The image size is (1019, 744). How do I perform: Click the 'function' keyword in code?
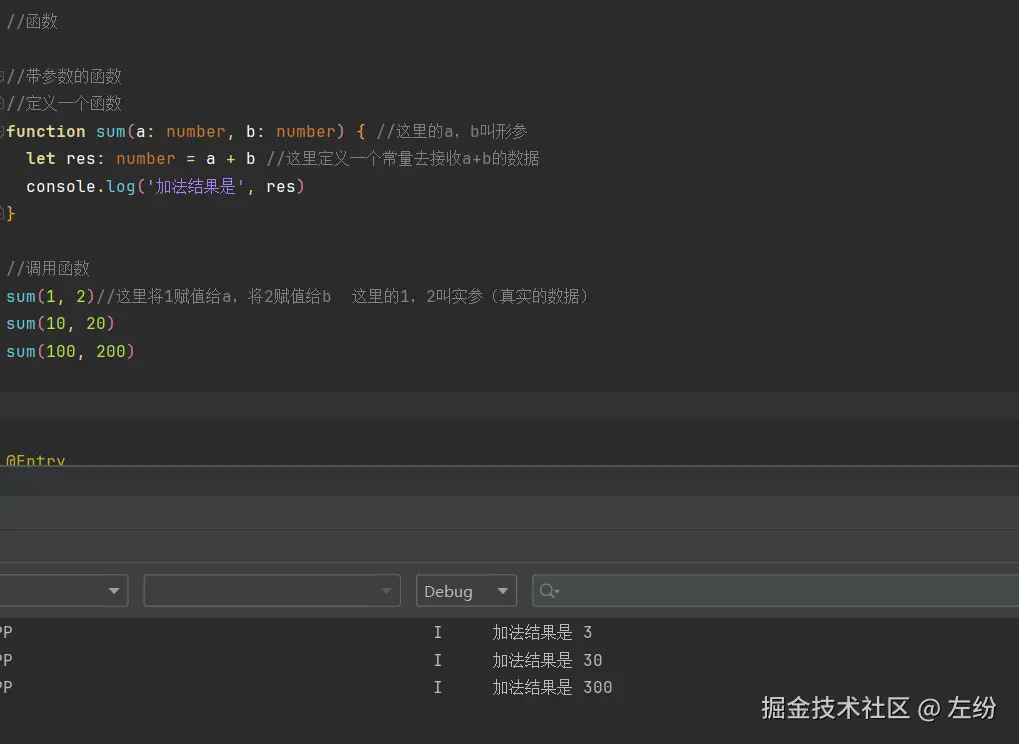click(46, 131)
